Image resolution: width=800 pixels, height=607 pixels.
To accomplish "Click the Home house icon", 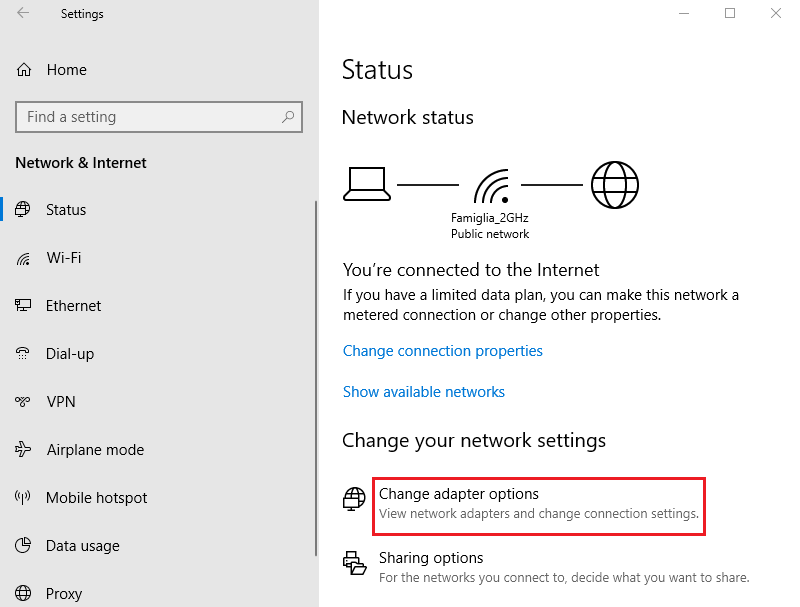I will pyautogui.click(x=23, y=70).
